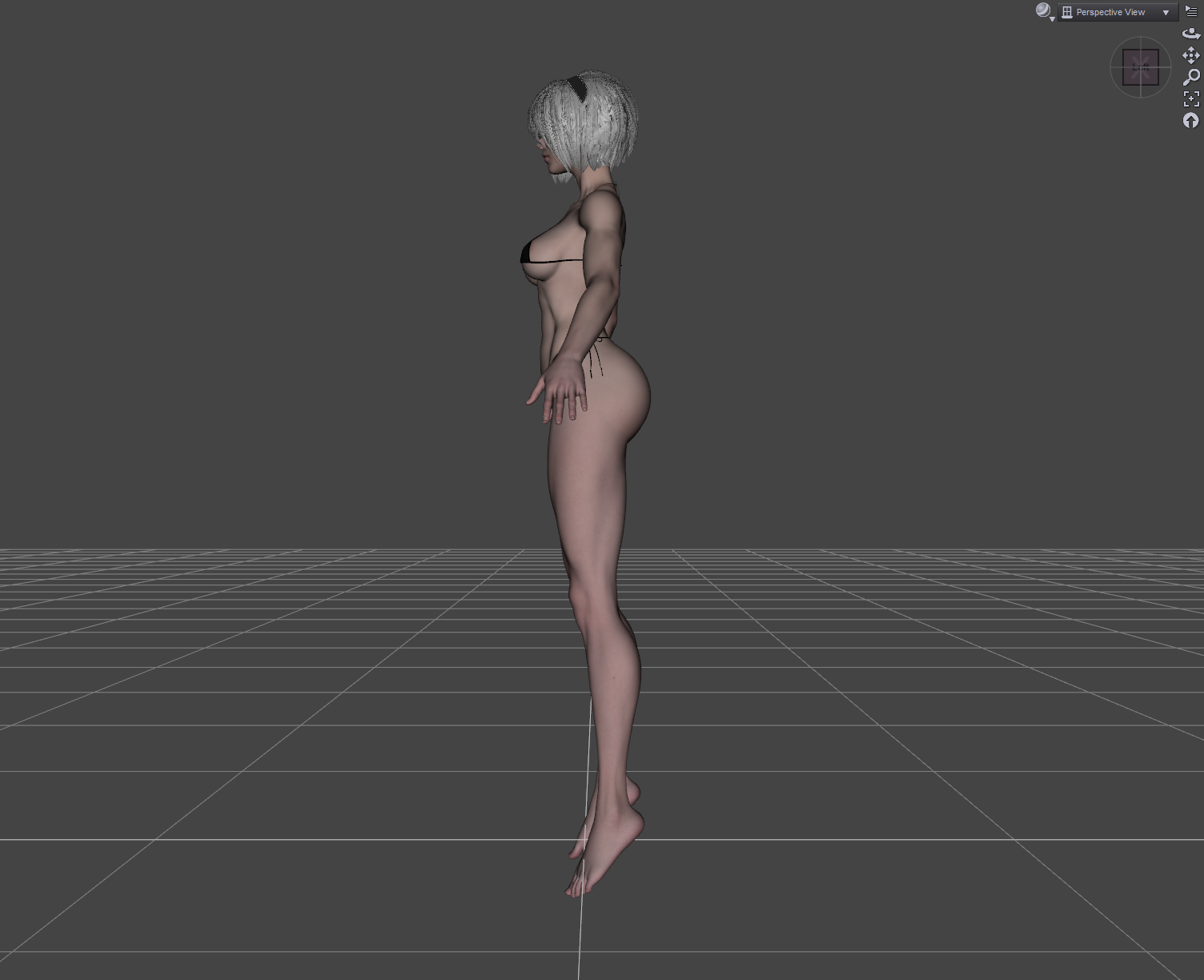The height and width of the screenshot is (980, 1204).
Task: Open the Perspective View camera dropdown
Action: coord(1118,12)
